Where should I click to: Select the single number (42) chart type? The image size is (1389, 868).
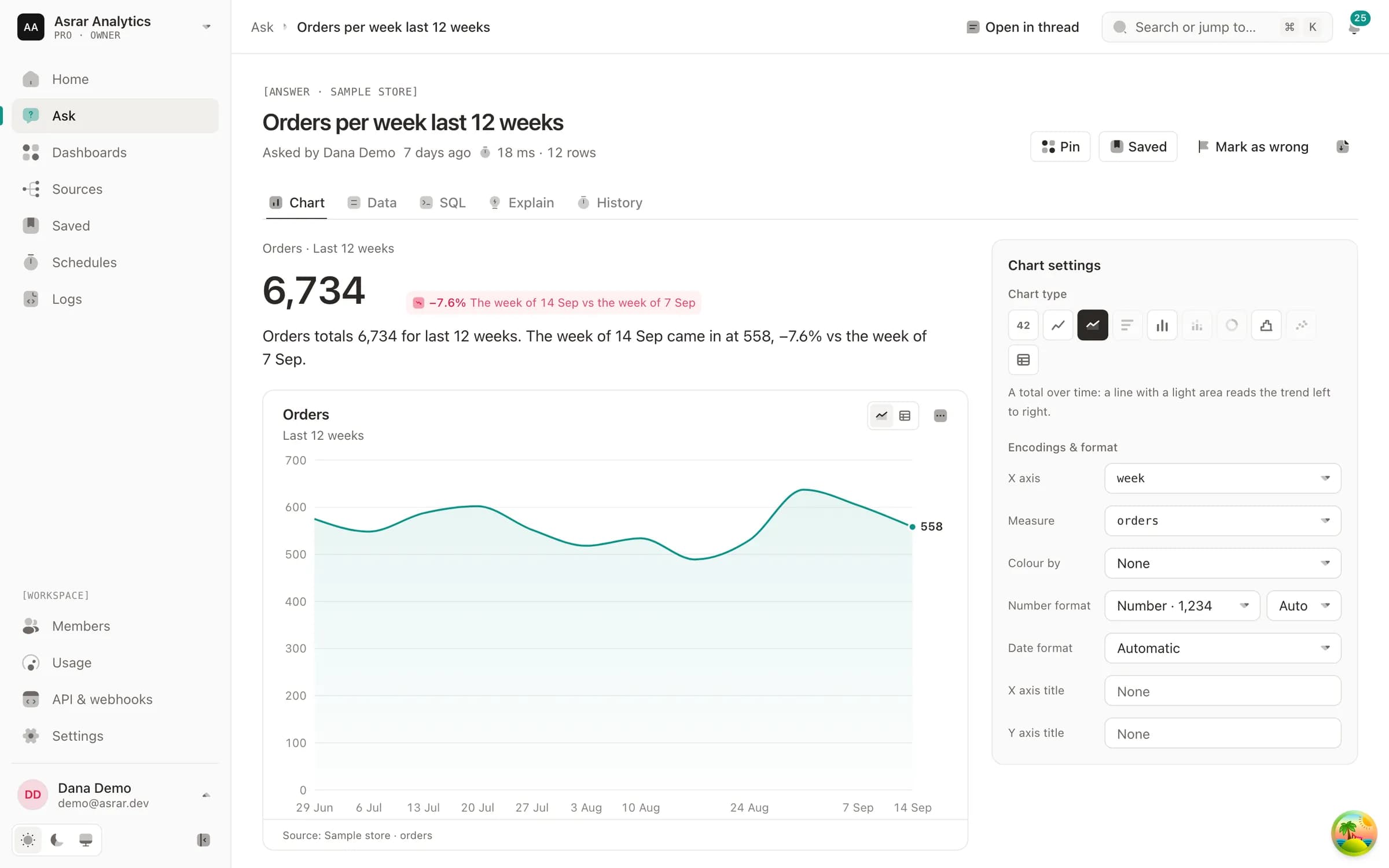tap(1023, 325)
